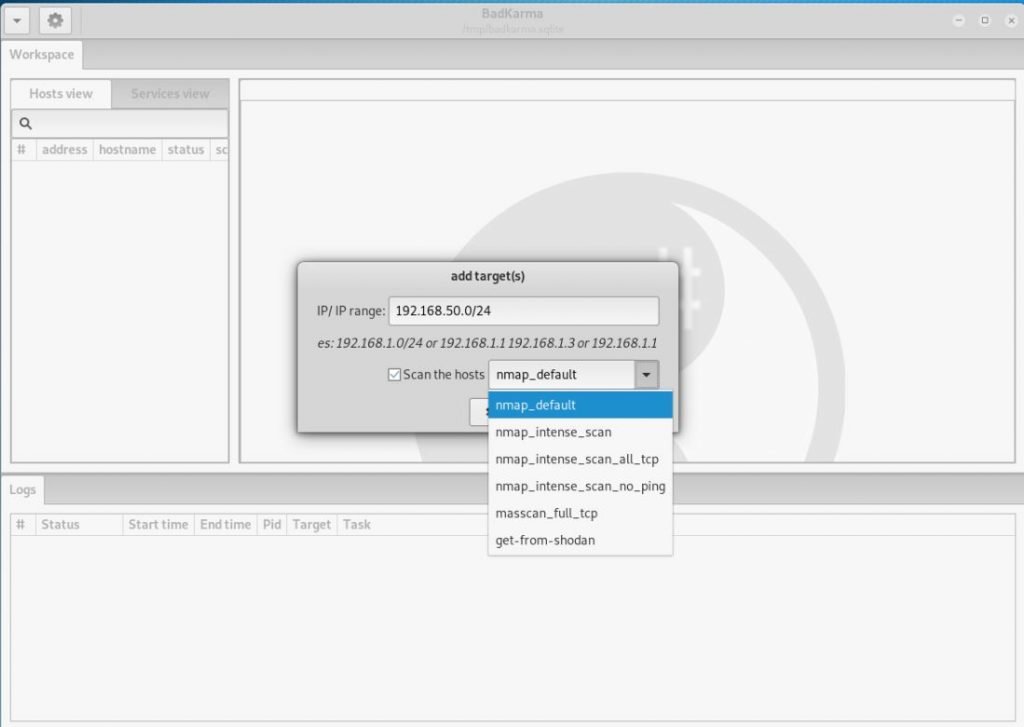Sort logs by # column header
Viewport: 1024px width, 727px height.
coord(22,525)
